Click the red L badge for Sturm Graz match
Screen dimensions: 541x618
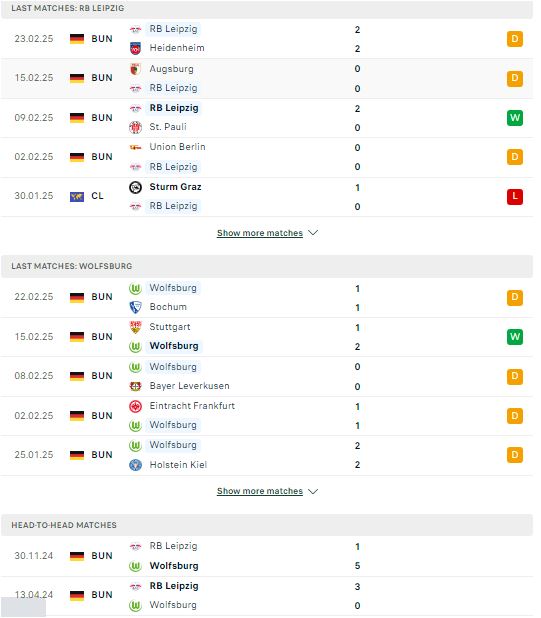(515, 196)
